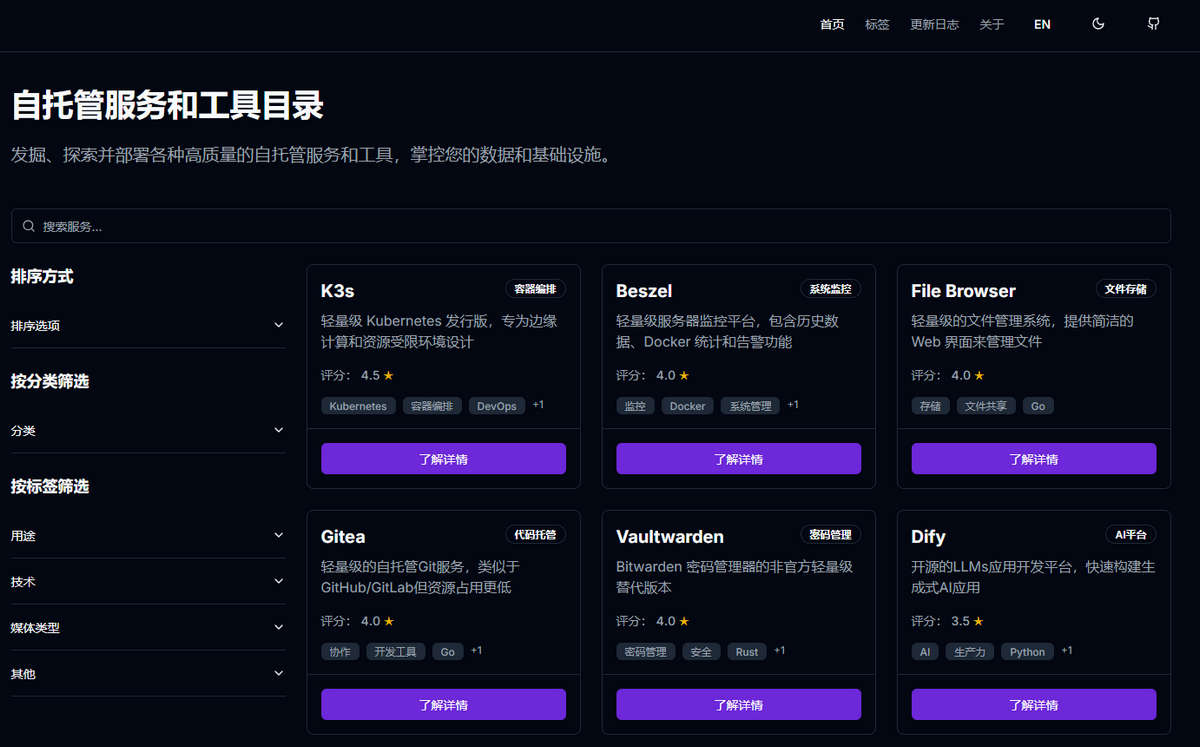
Task: Select the Go tag on File Browser
Action: pos(1038,406)
